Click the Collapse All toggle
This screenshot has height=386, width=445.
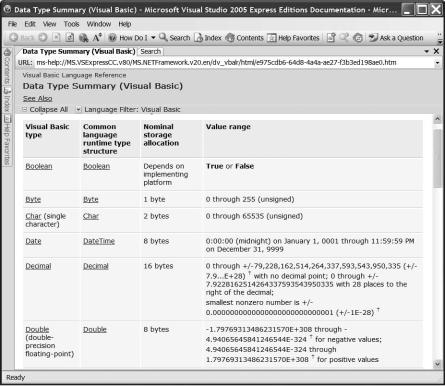(x=45, y=109)
